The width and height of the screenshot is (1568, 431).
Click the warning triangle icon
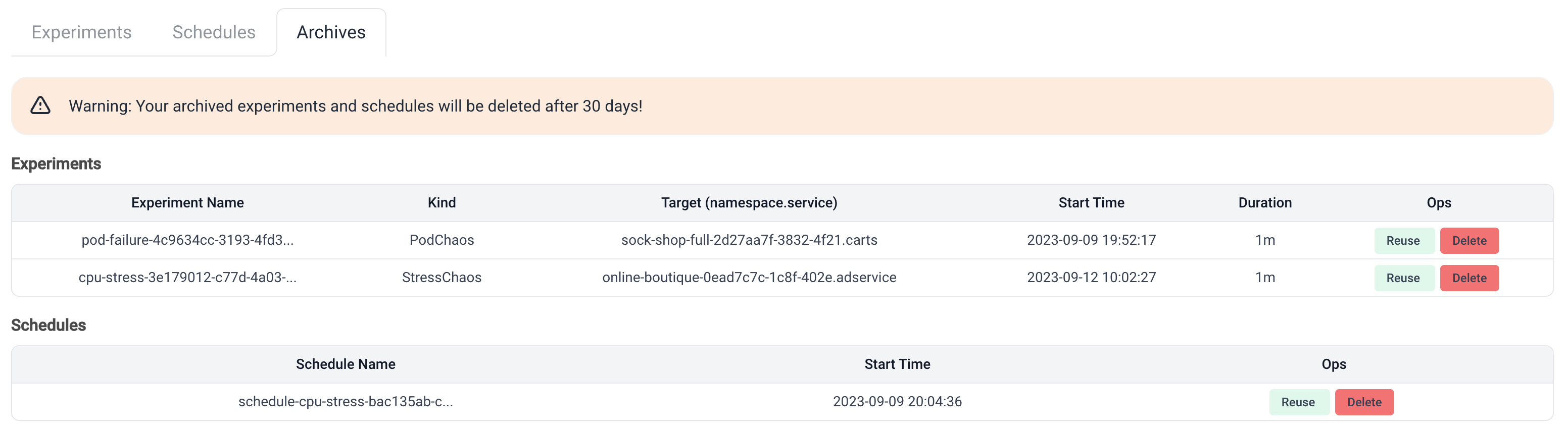tap(40, 106)
